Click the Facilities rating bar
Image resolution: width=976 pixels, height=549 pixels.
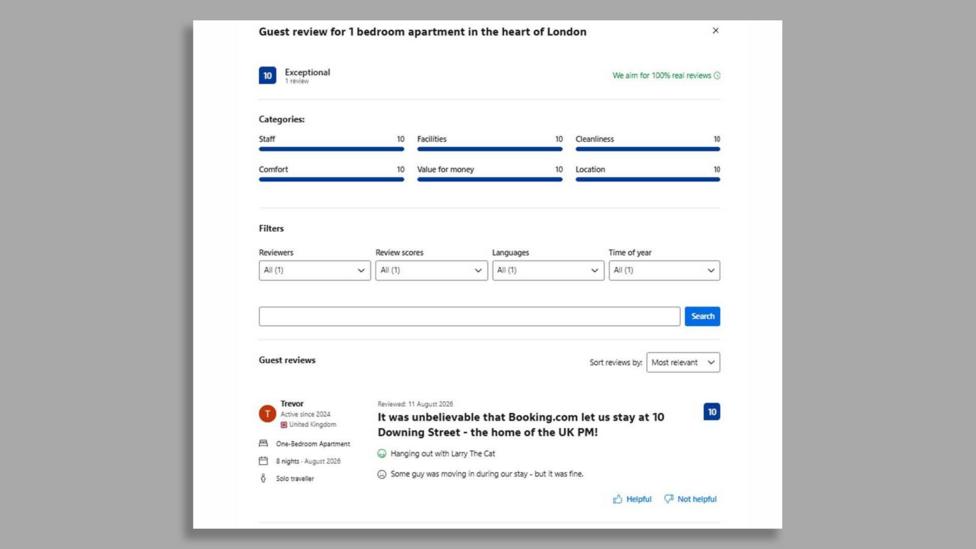click(490, 149)
